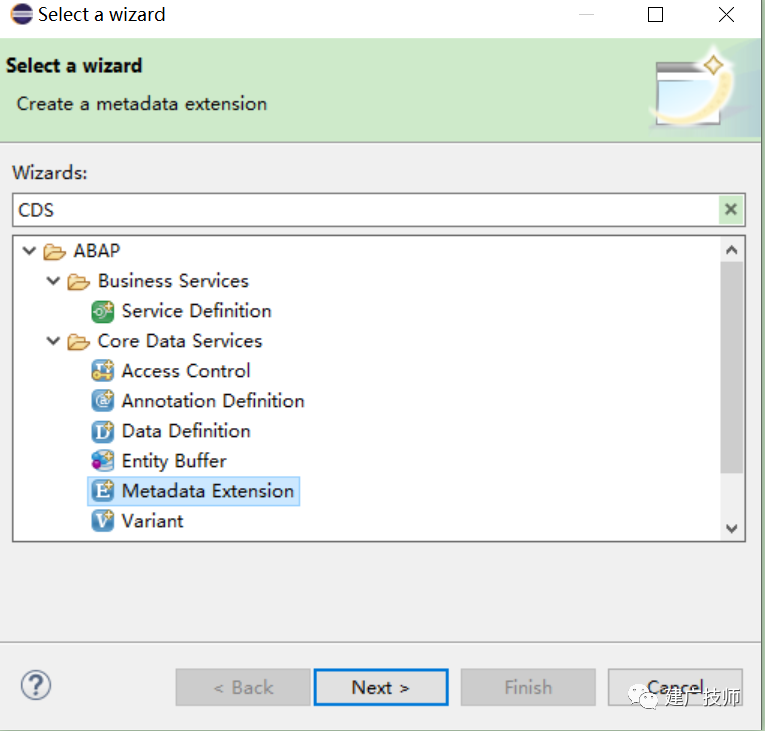765x731 pixels.
Task: Clear the CDS filter text with the X
Action: pyautogui.click(x=731, y=210)
